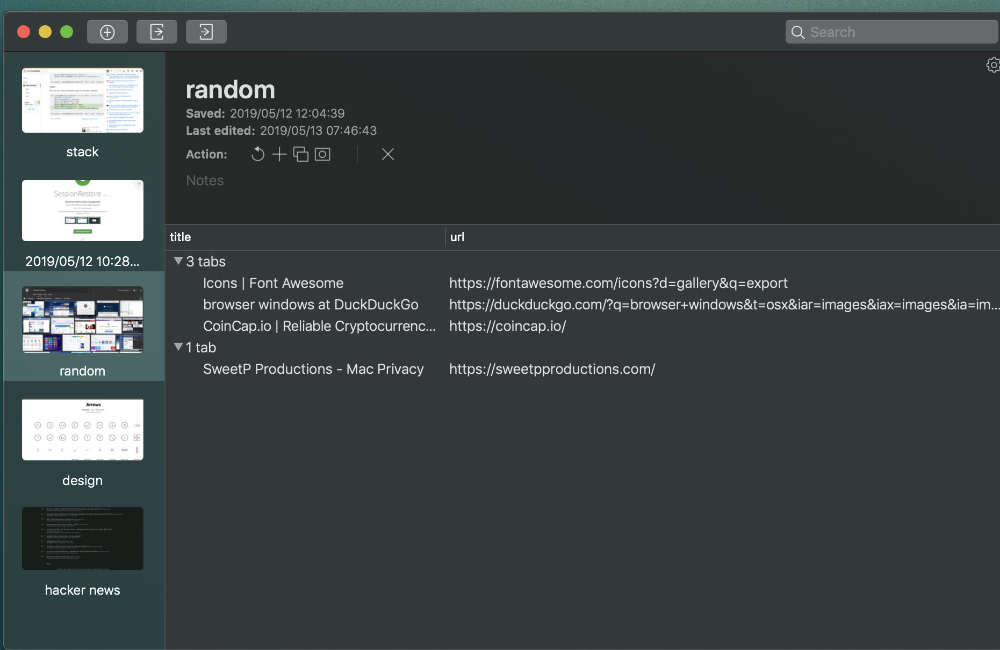Screen dimensions: 1000x650
Task: Collapse the '1 tab' window group
Action: [x=178, y=347]
